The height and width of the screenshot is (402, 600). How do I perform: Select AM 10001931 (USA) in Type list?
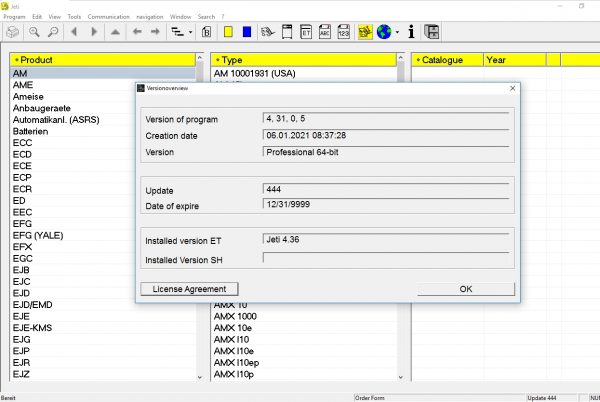[254, 73]
